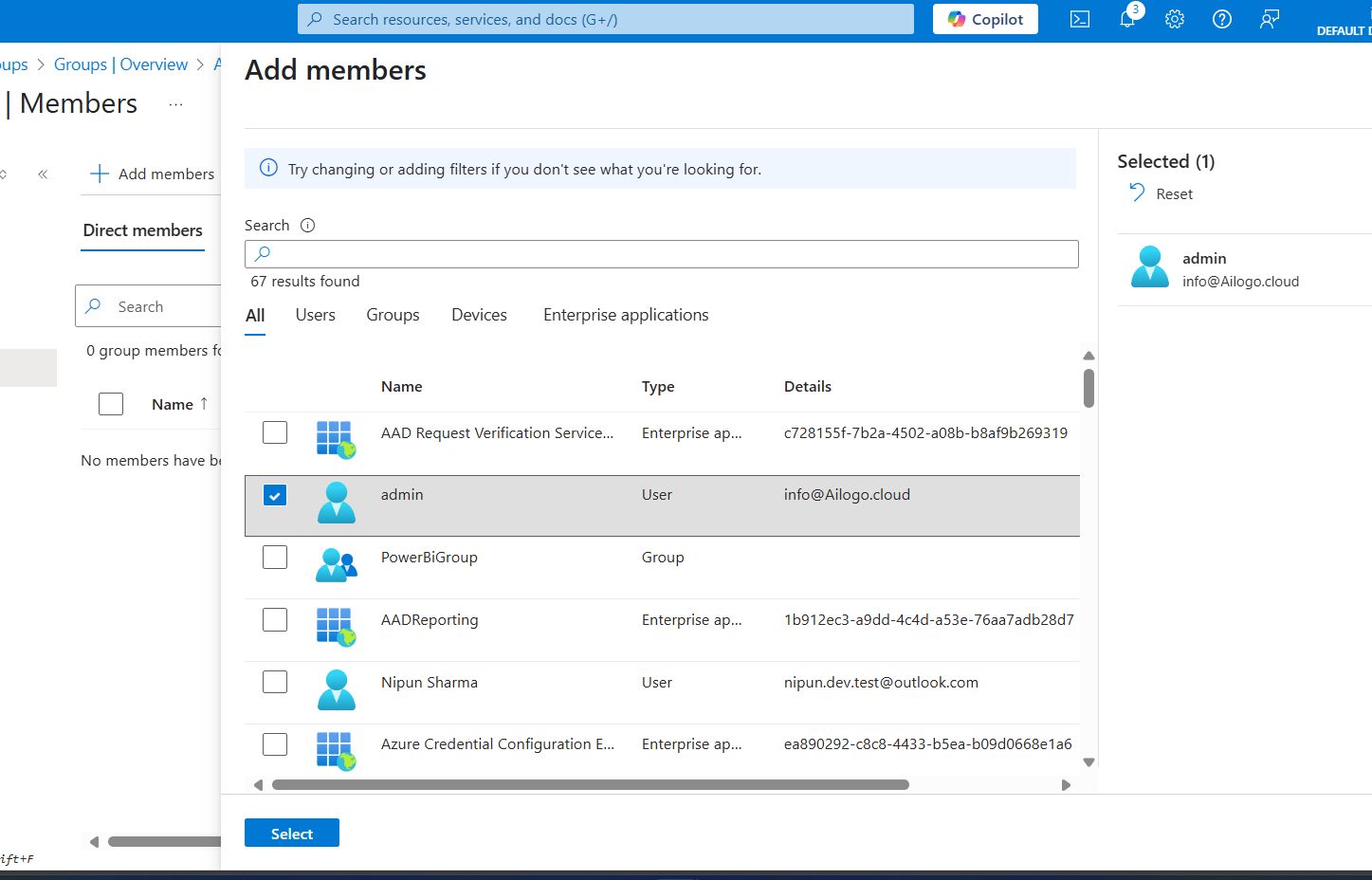
Task: Click the Nipun Sharma user avatar
Action: tap(336, 689)
